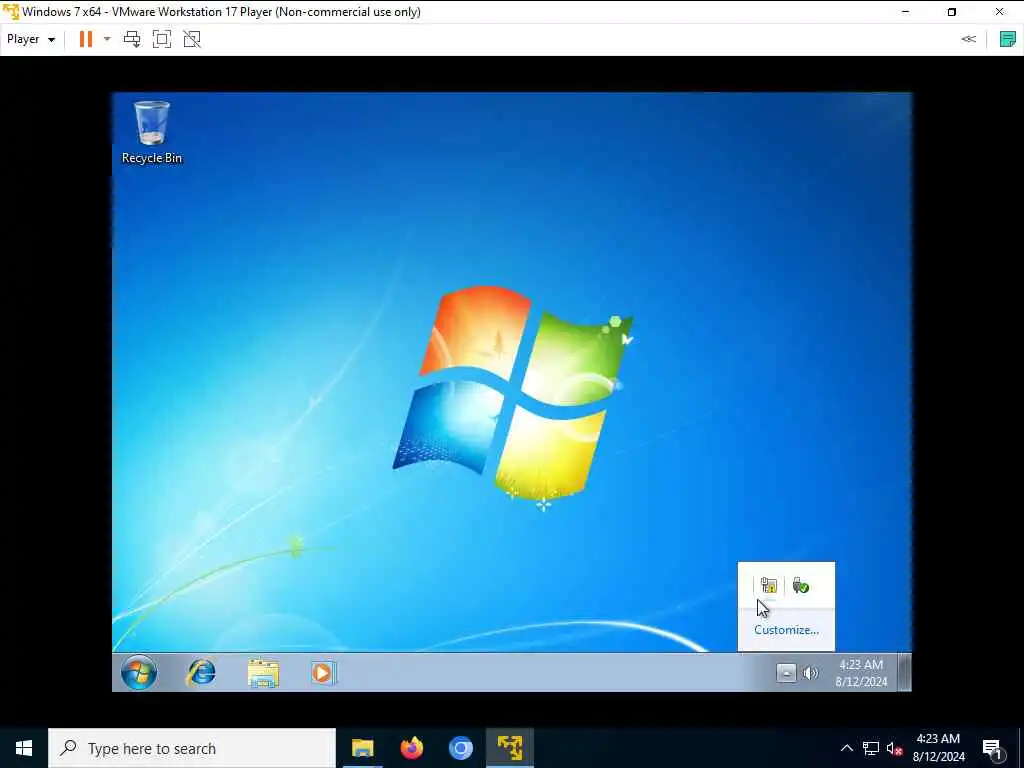
Task: Select VMware Player icon on host taskbar
Action: point(510,748)
